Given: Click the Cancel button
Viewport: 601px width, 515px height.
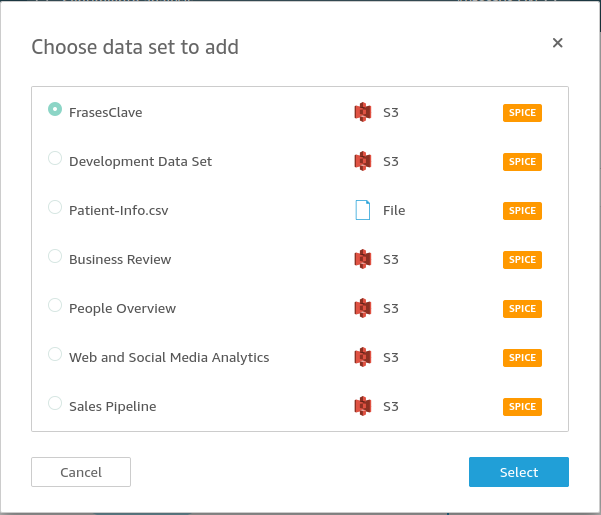Looking at the screenshot, I should coord(81,472).
